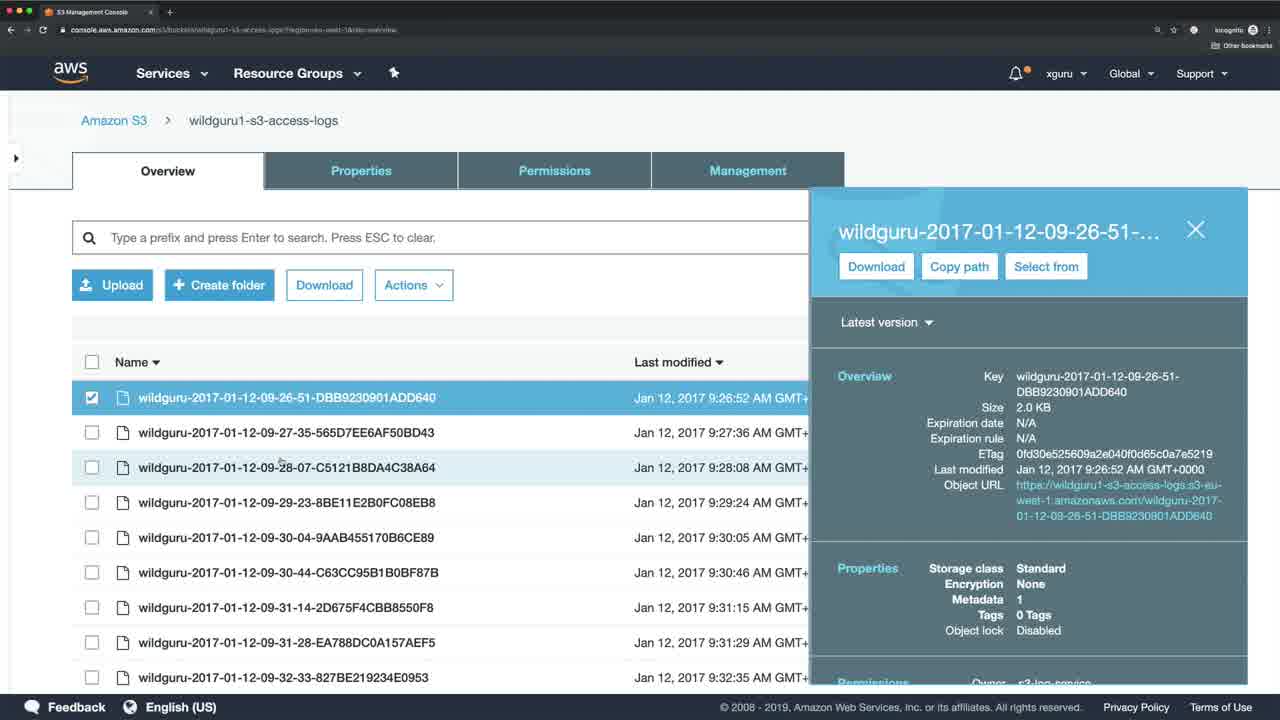Screen dimensions: 1280x720
Task: Close the S3 Management Console browser tab
Action: click(x=152, y=12)
